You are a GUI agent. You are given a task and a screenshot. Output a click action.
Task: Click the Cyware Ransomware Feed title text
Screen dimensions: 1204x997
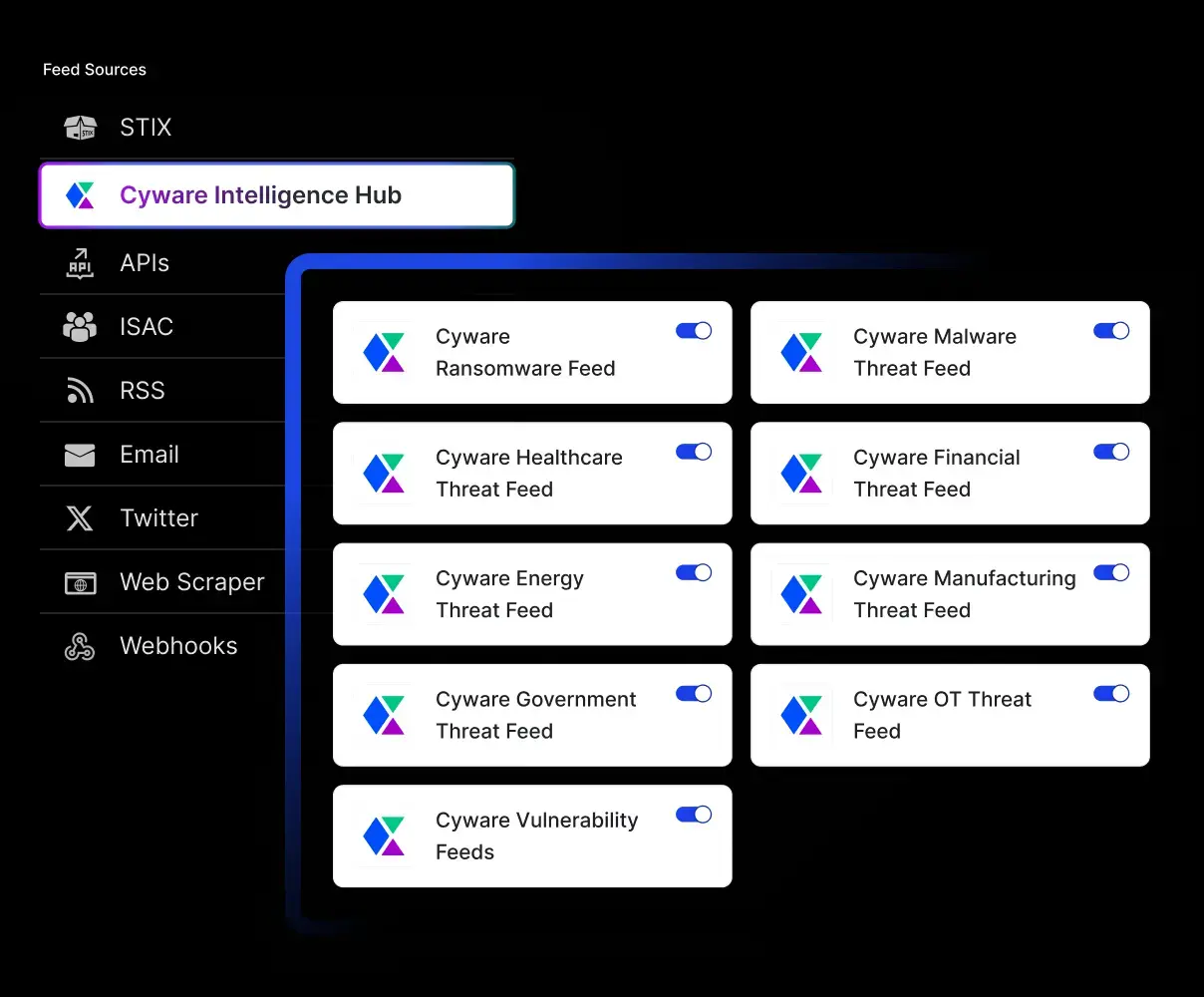click(525, 353)
